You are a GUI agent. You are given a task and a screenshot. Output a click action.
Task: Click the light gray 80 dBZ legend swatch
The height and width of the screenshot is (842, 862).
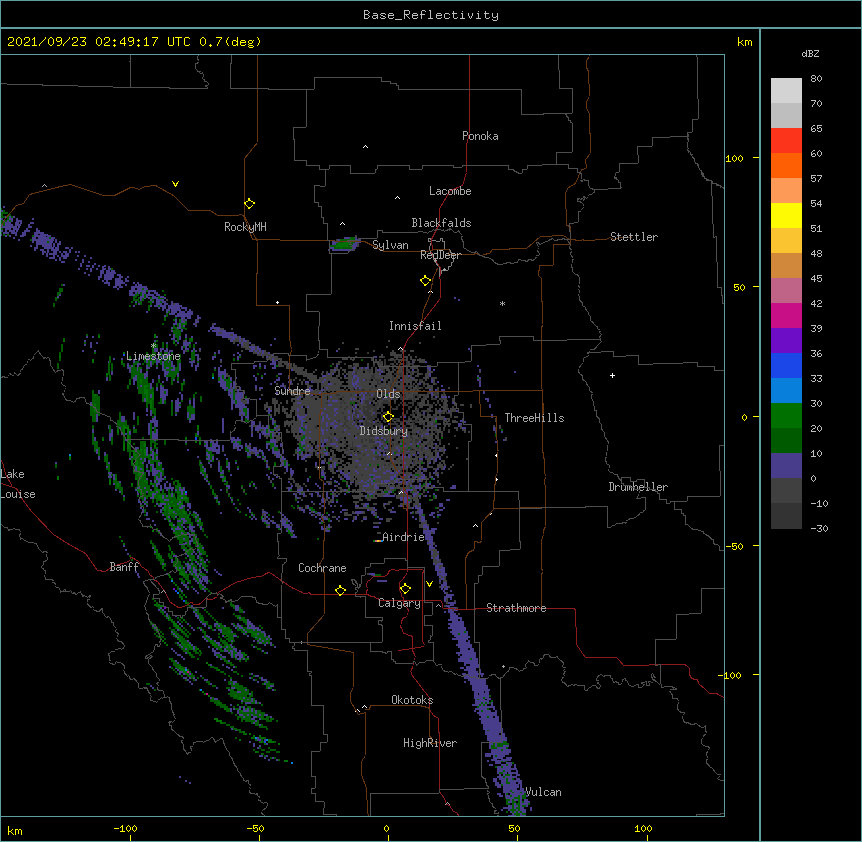[786, 91]
